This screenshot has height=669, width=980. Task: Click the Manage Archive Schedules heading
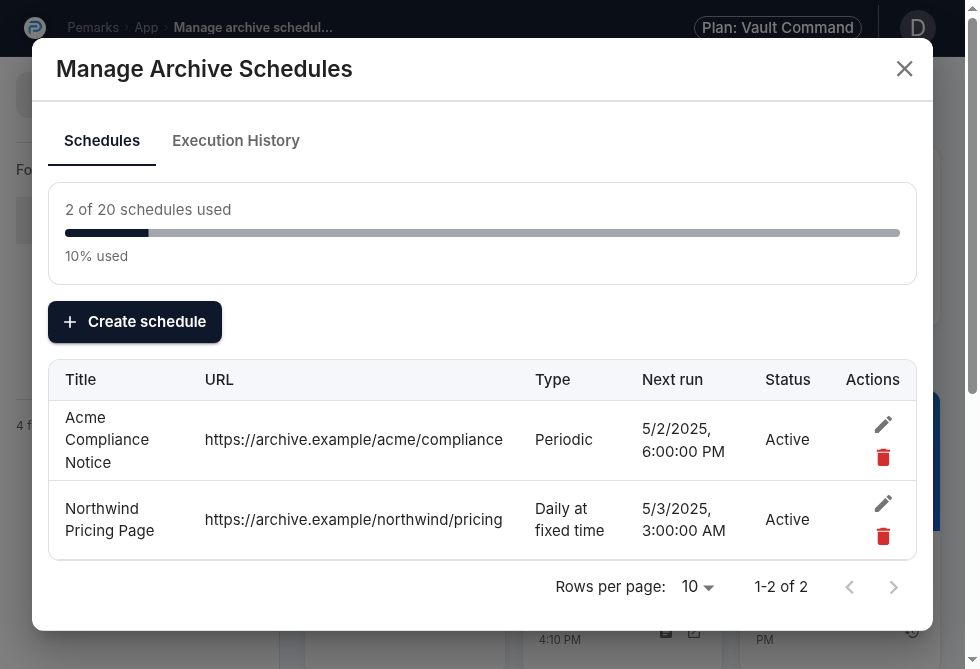[204, 69]
